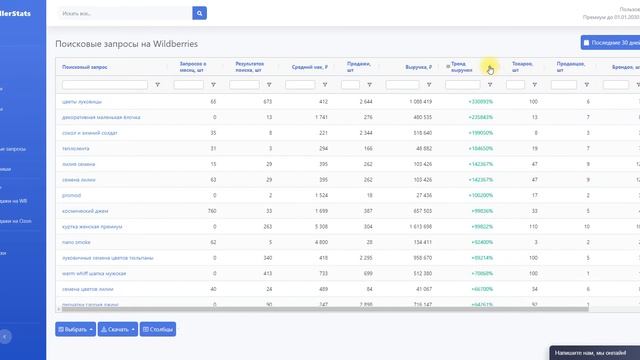Focus Выручка filter text box
The height and width of the screenshot is (360, 640).
(402, 84)
